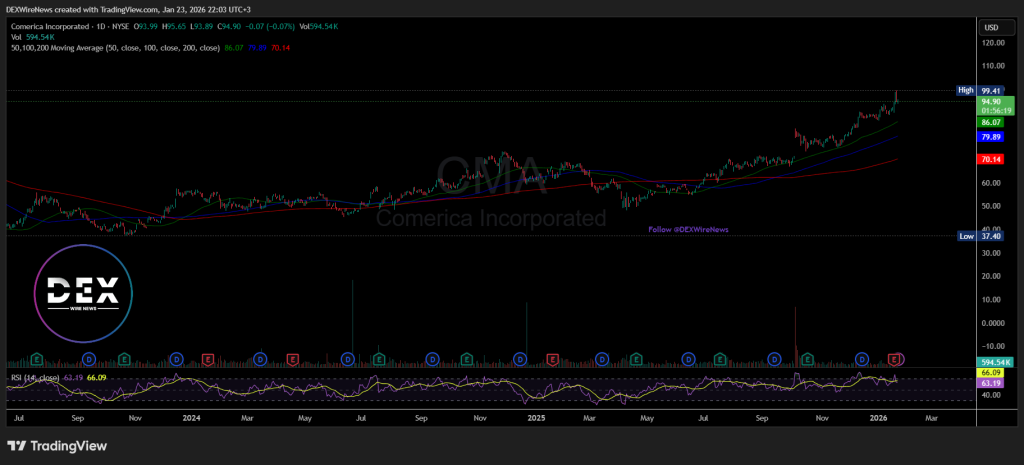Open the September 2025 dividend marker
Screen dimensions: 1024x465
[775, 359]
